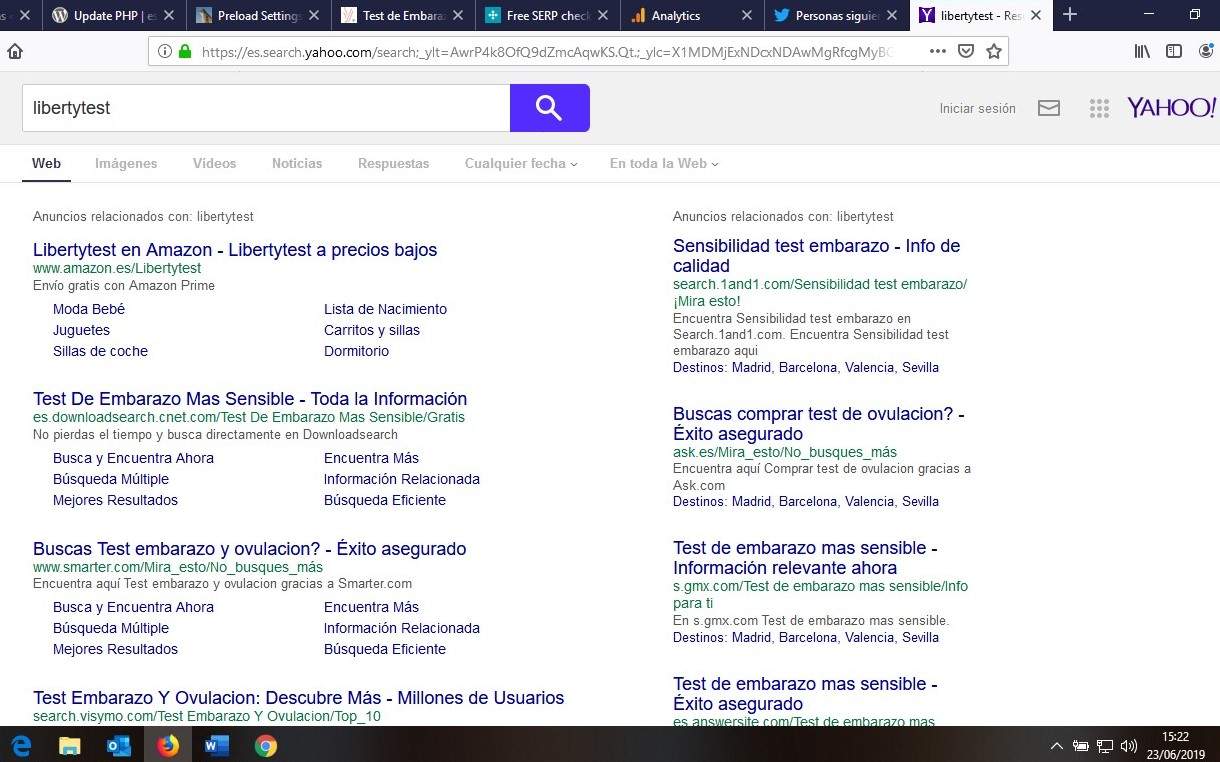Click the 'Carritos y sillas' sublink
The height and width of the screenshot is (762, 1220).
tap(372, 330)
